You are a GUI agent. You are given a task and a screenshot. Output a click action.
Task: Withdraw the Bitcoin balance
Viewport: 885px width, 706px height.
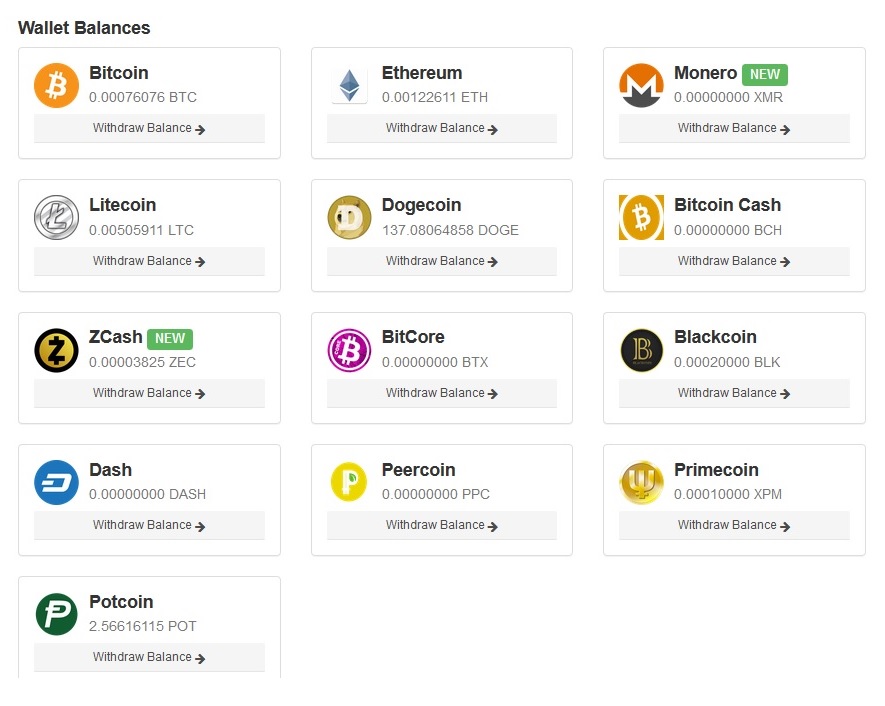click(149, 128)
